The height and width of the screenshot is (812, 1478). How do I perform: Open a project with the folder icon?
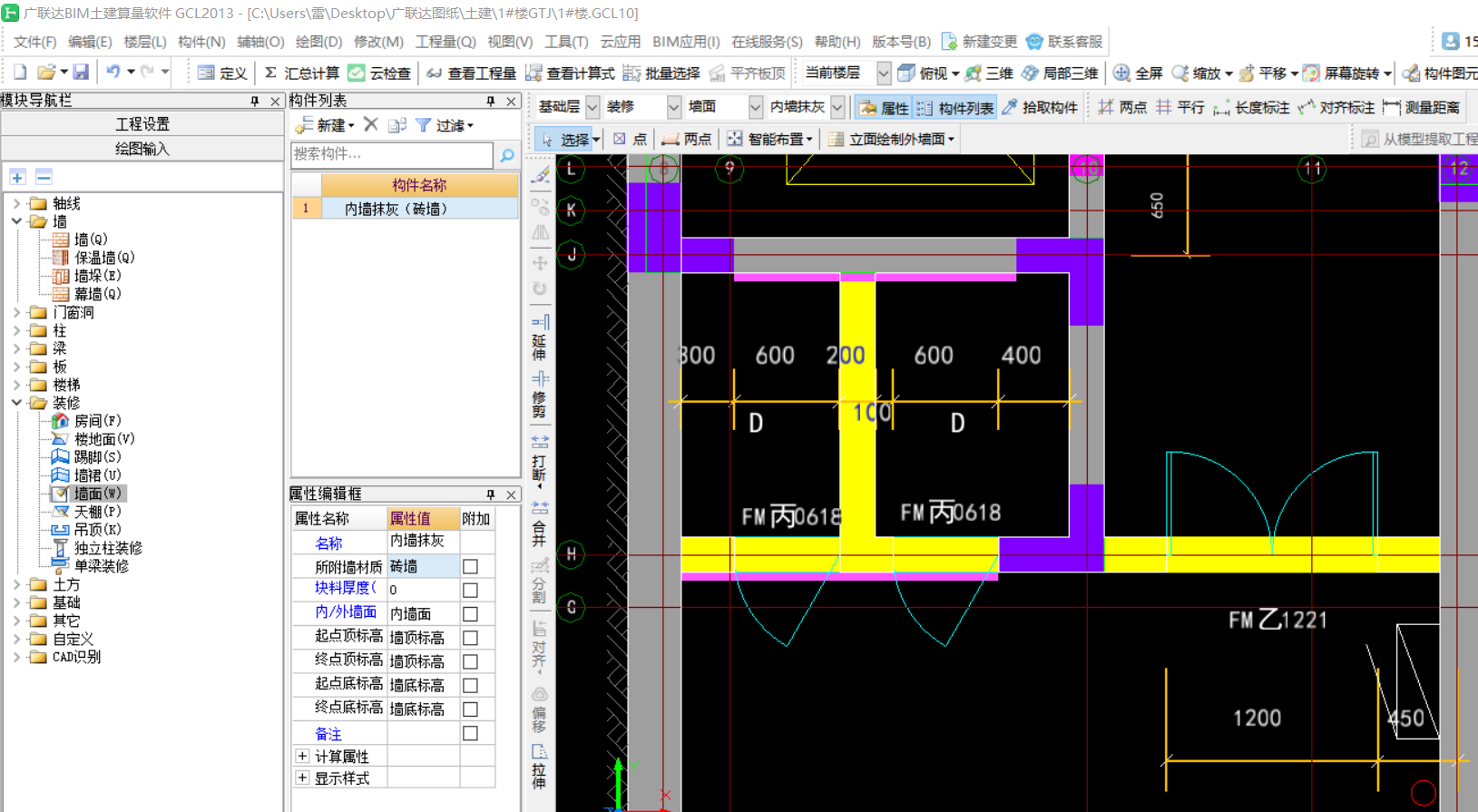click(x=46, y=73)
